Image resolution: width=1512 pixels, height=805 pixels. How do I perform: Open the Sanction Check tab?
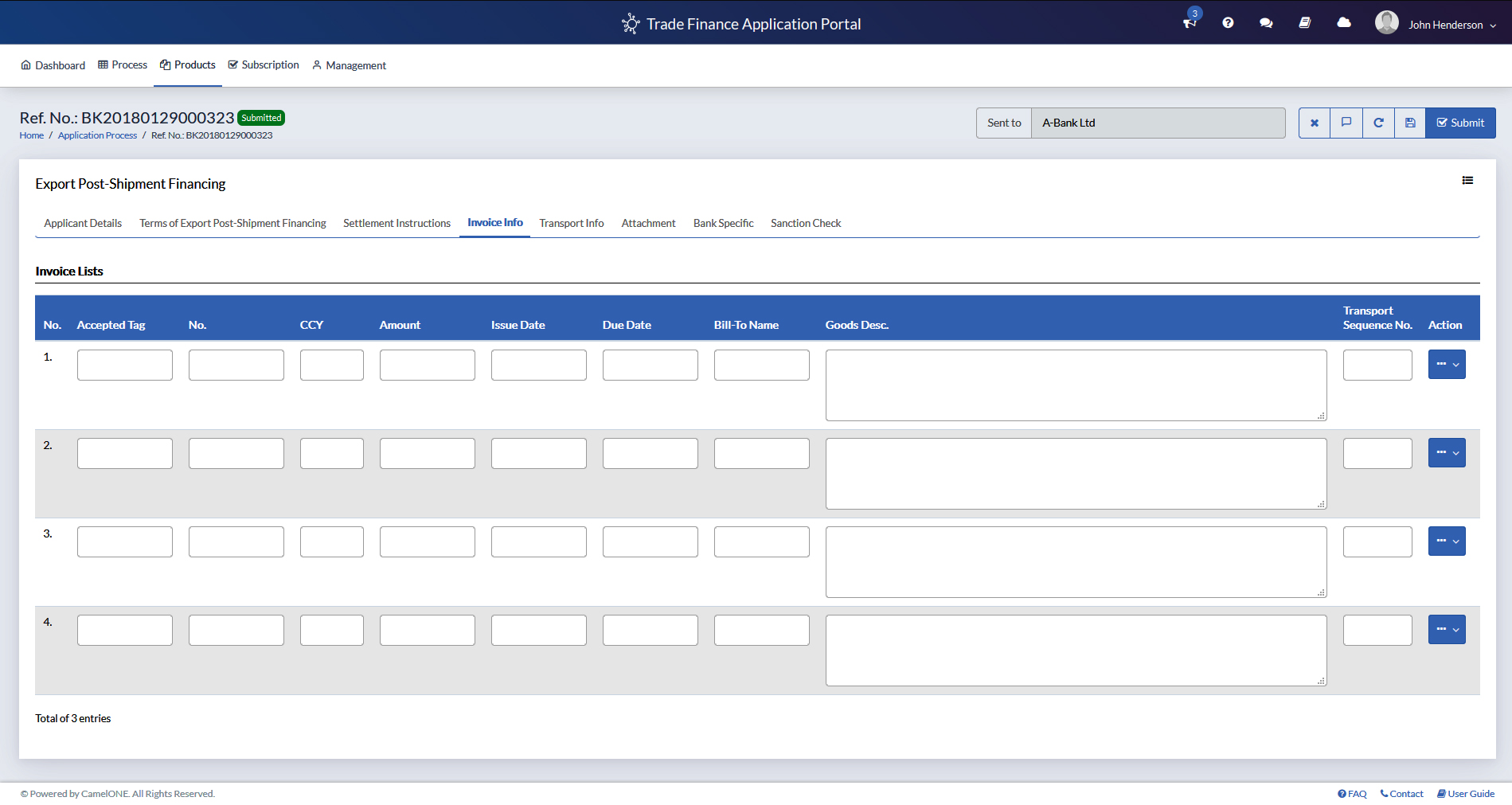(x=805, y=223)
